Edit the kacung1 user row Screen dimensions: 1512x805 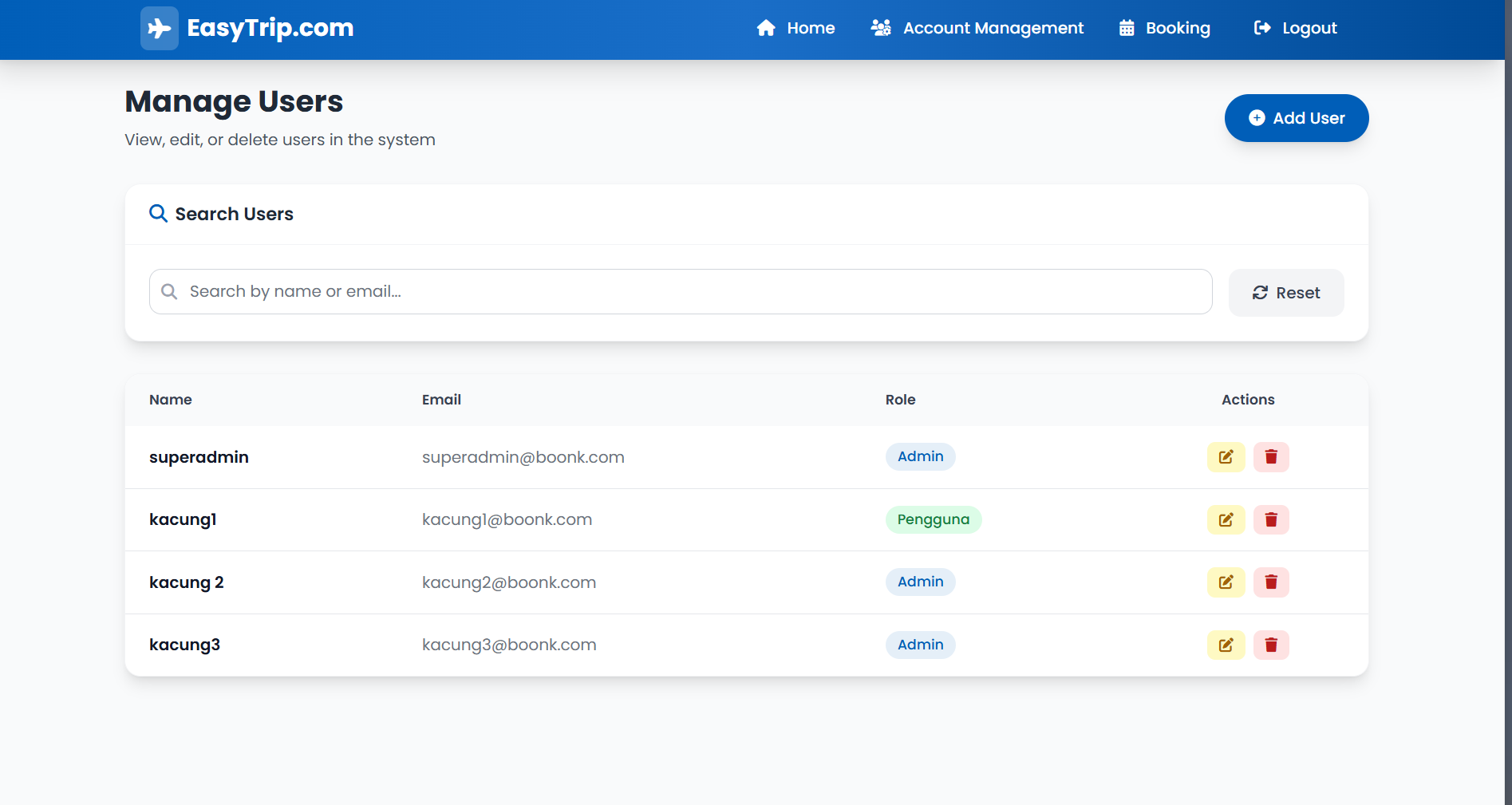coord(1226,520)
